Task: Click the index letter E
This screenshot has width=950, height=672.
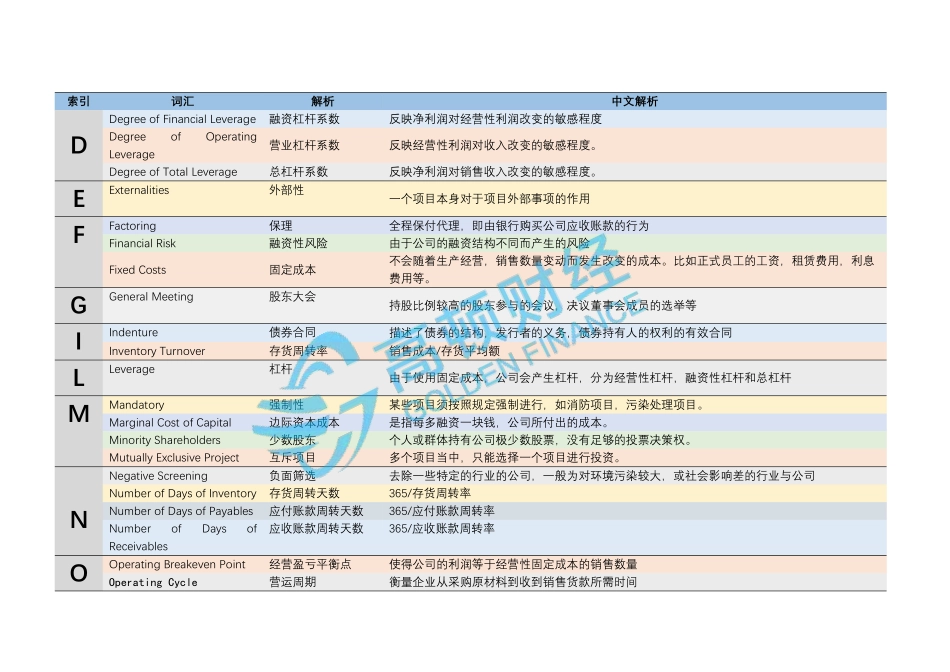Action: point(79,199)
